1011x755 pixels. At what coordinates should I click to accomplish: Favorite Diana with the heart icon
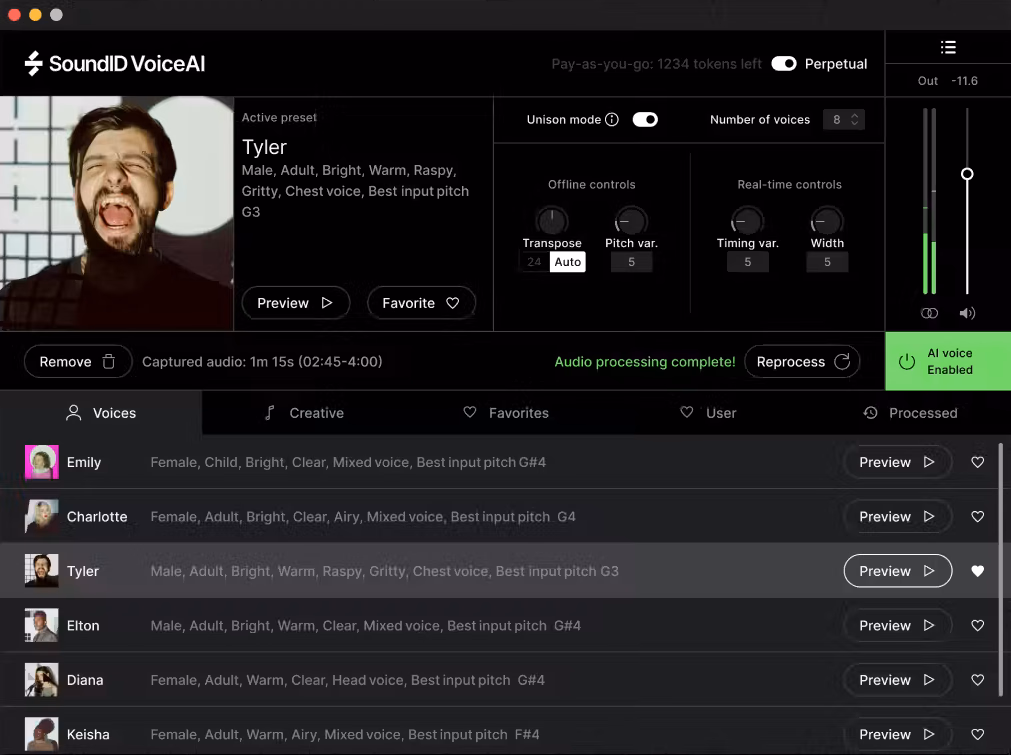977,680
